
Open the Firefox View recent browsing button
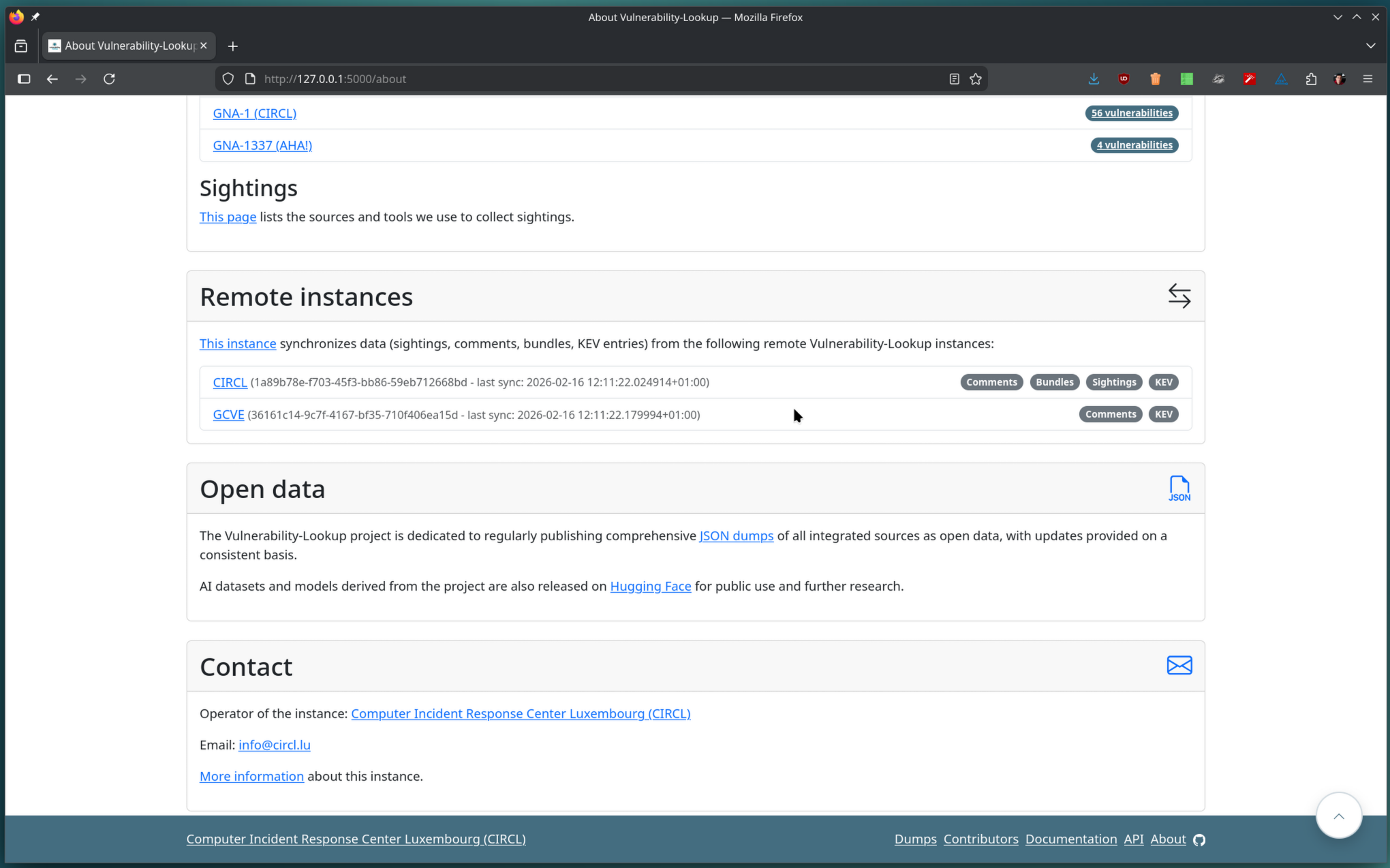pos(21,46)
